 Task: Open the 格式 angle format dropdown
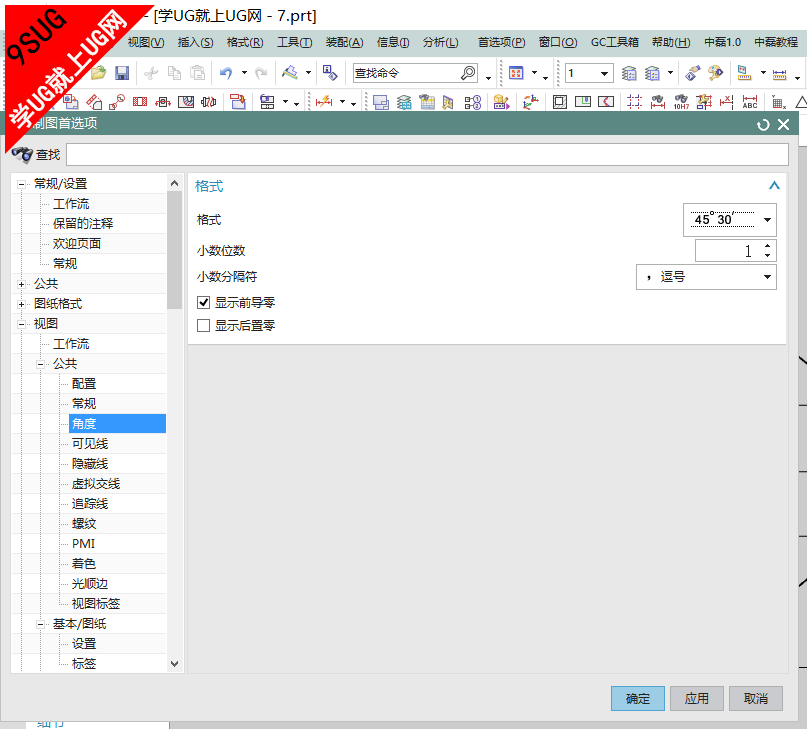[x=729, y=220]
